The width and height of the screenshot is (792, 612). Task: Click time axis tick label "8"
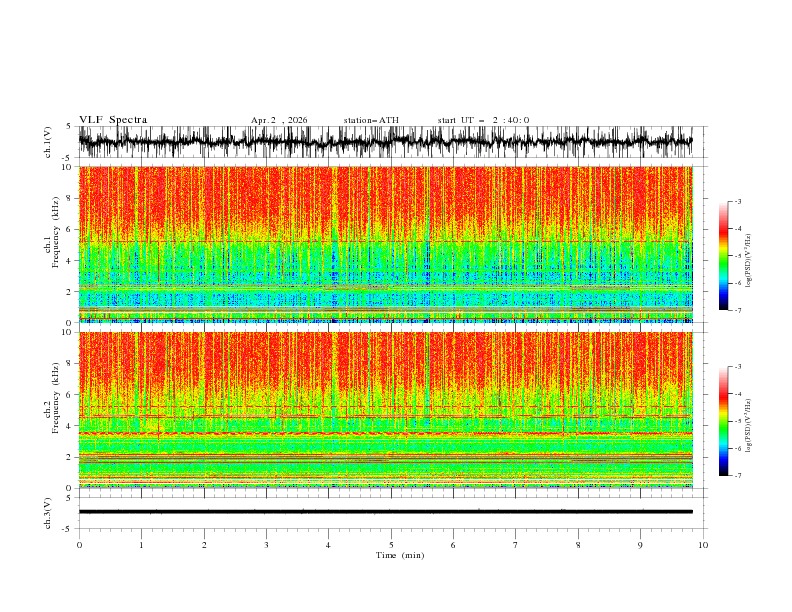(578, 545)
